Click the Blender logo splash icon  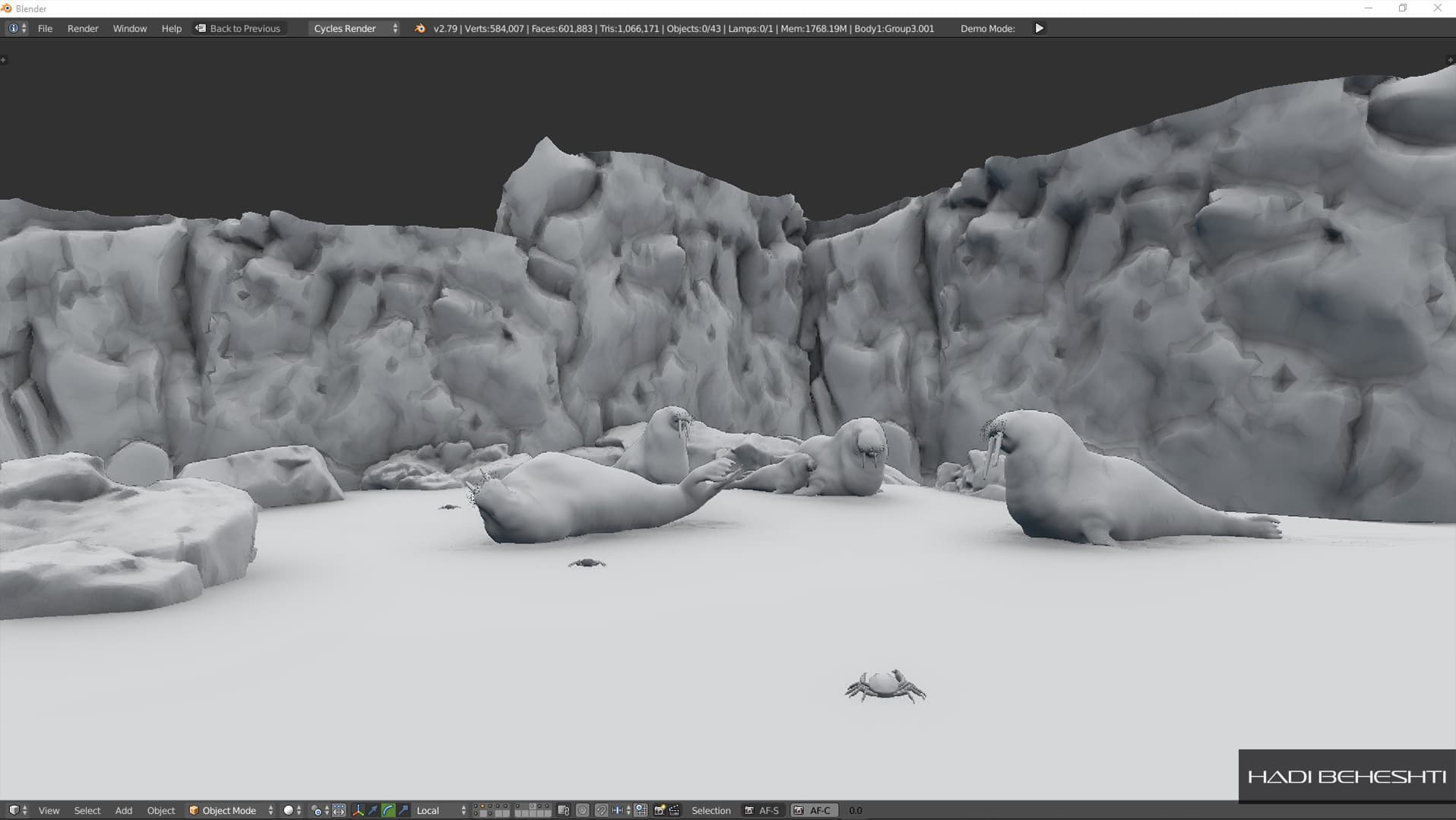tap(419, 28)
